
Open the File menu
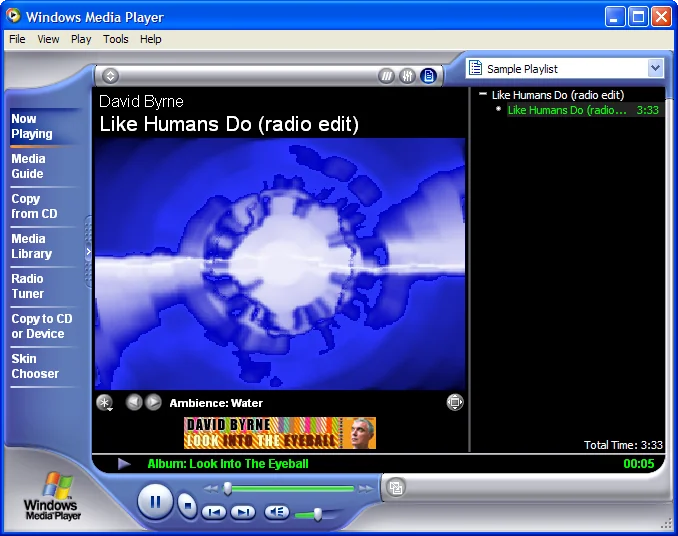pyautogui.click(x=17, y=39)
